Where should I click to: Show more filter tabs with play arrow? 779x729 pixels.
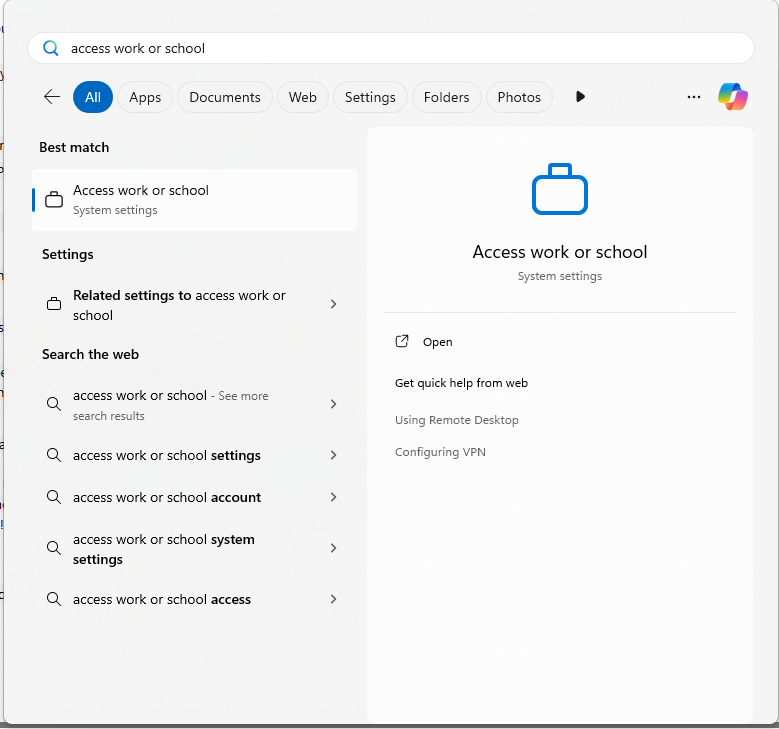[580, 96]
